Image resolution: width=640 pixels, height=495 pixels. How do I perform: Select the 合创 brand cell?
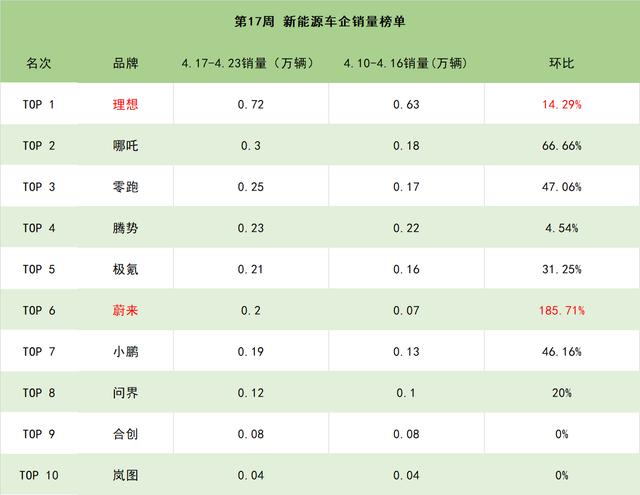pyautogui.click(x=125, y=434)
